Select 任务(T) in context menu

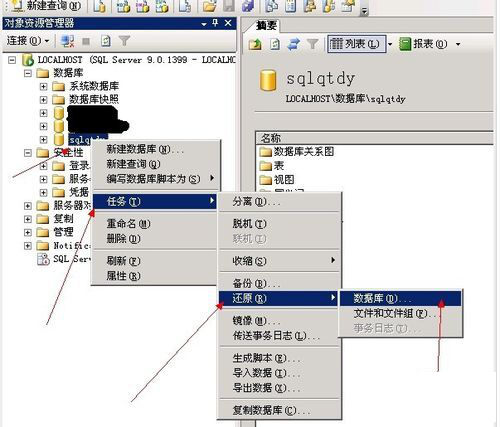(155, 201)
